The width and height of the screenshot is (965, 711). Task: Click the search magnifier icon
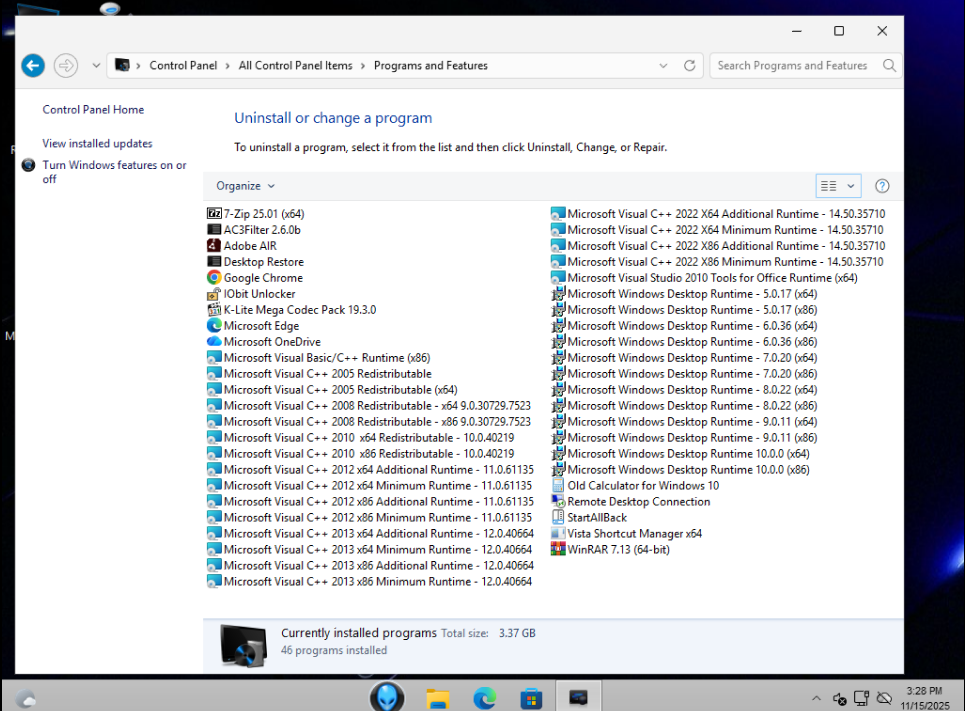coord(889,65)
